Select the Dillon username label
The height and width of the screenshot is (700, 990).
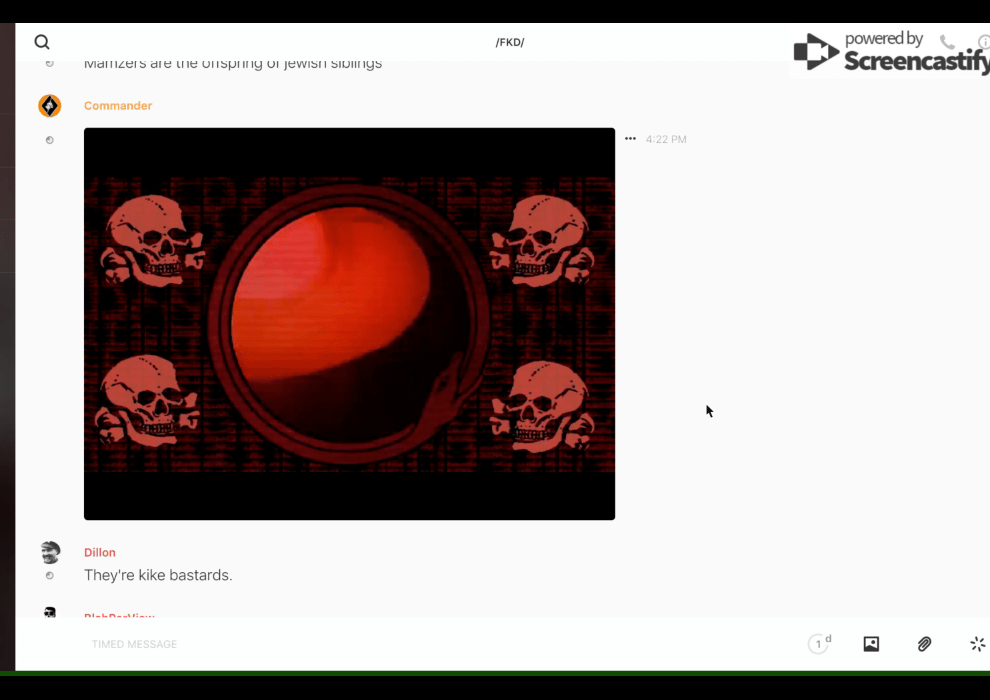(100, 553)
